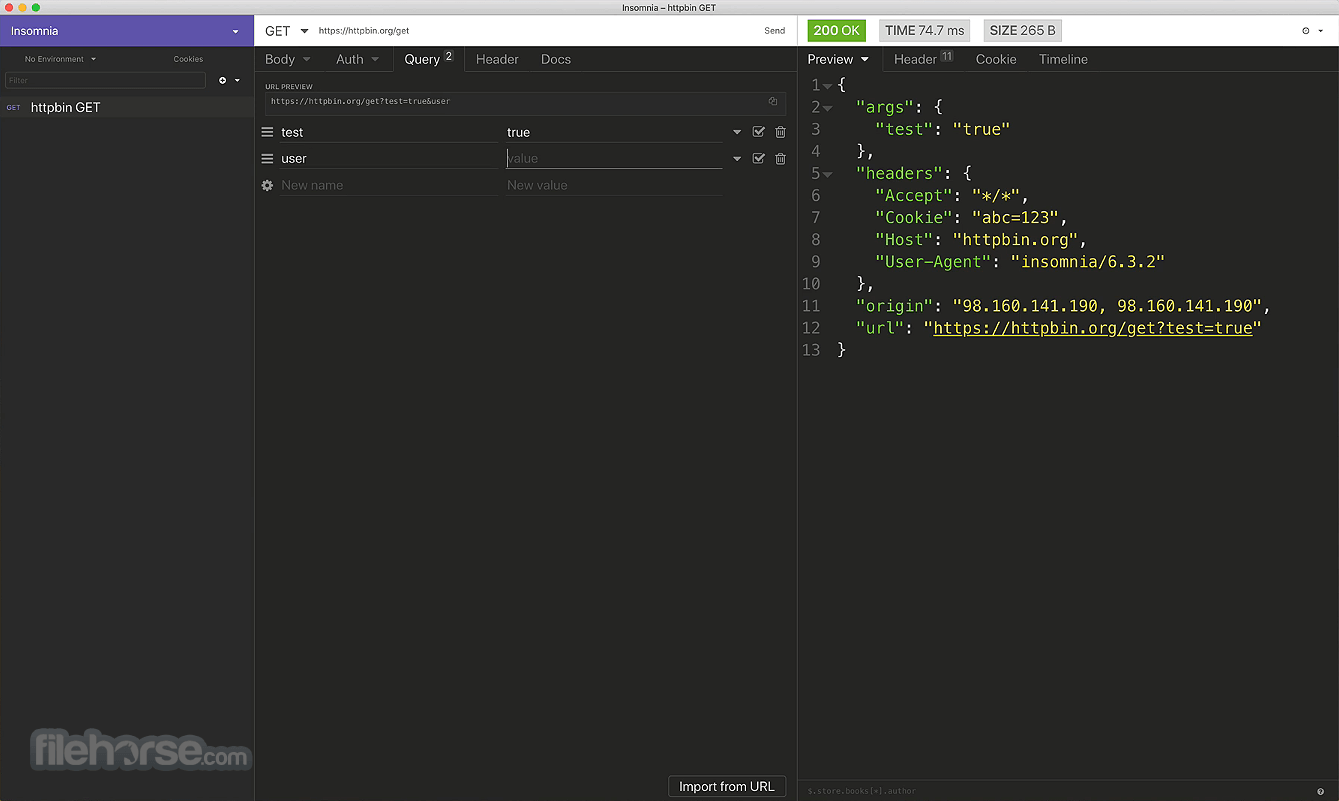Image resolution: width=1339 pixels, height=801 pixels.
Task: Click the New name field
Action: pyautogui.click(x=388, y=185)
